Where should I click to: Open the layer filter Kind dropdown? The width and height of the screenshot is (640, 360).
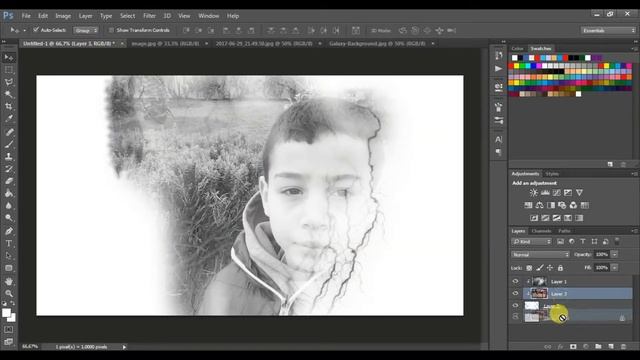pos(531,242)
